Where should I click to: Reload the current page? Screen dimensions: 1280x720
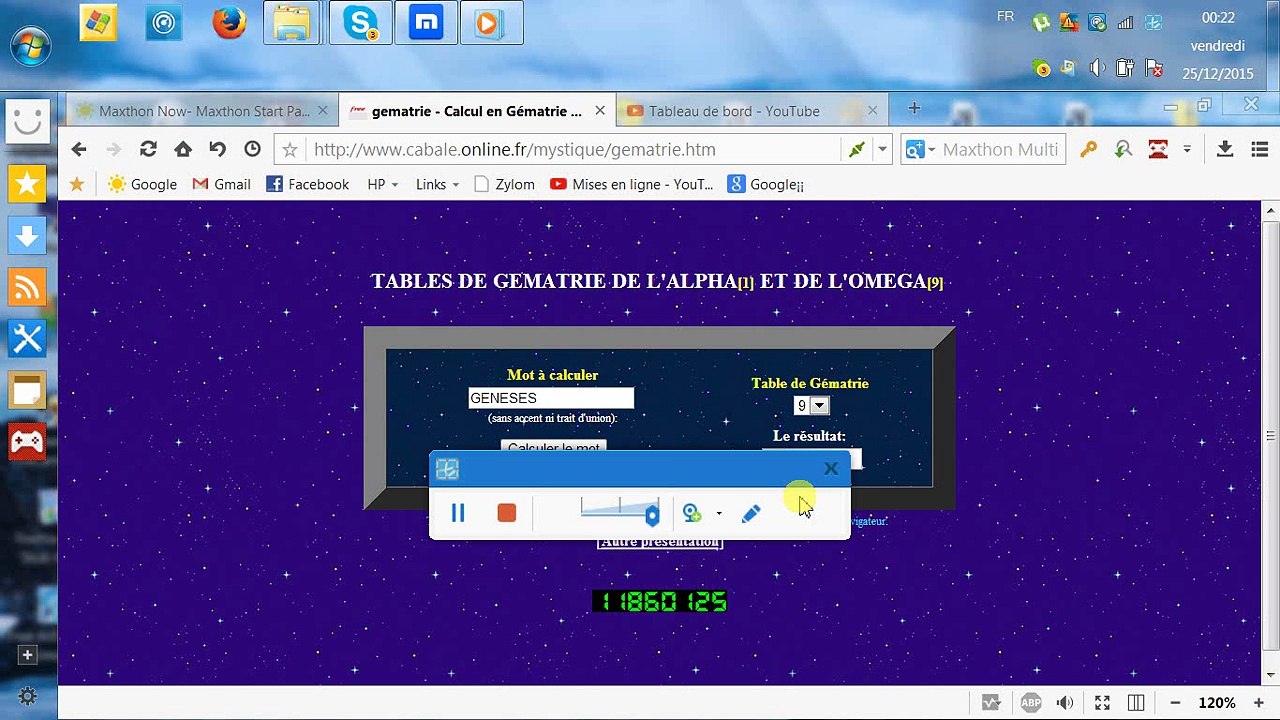pos(148,149)
